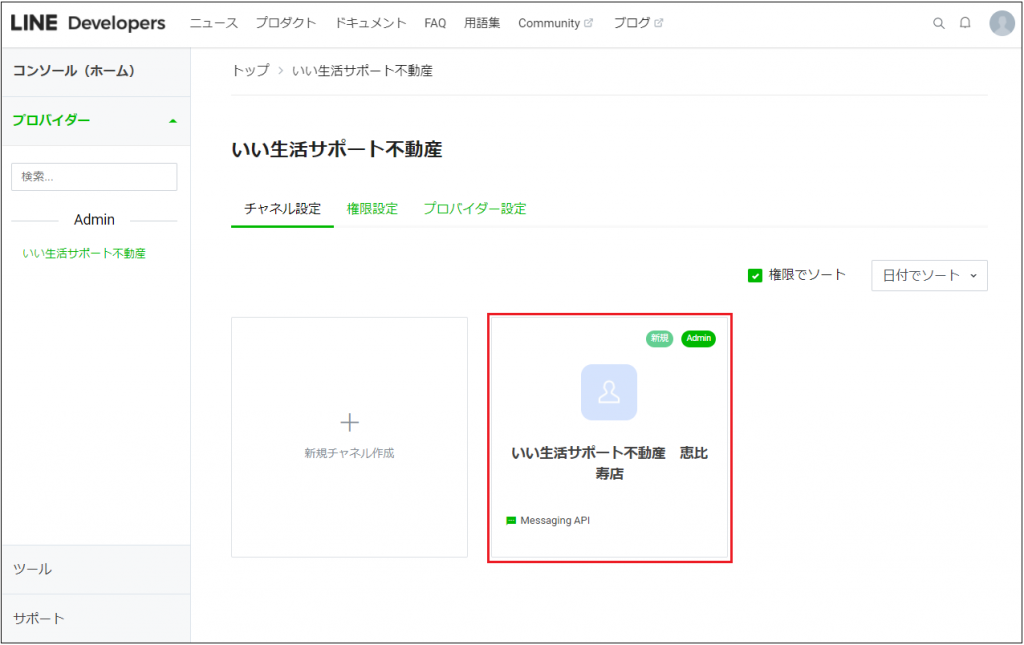The image size is (1024, 645).
Task: Click the Messaging API label text
Action: (x=555, y=520)
